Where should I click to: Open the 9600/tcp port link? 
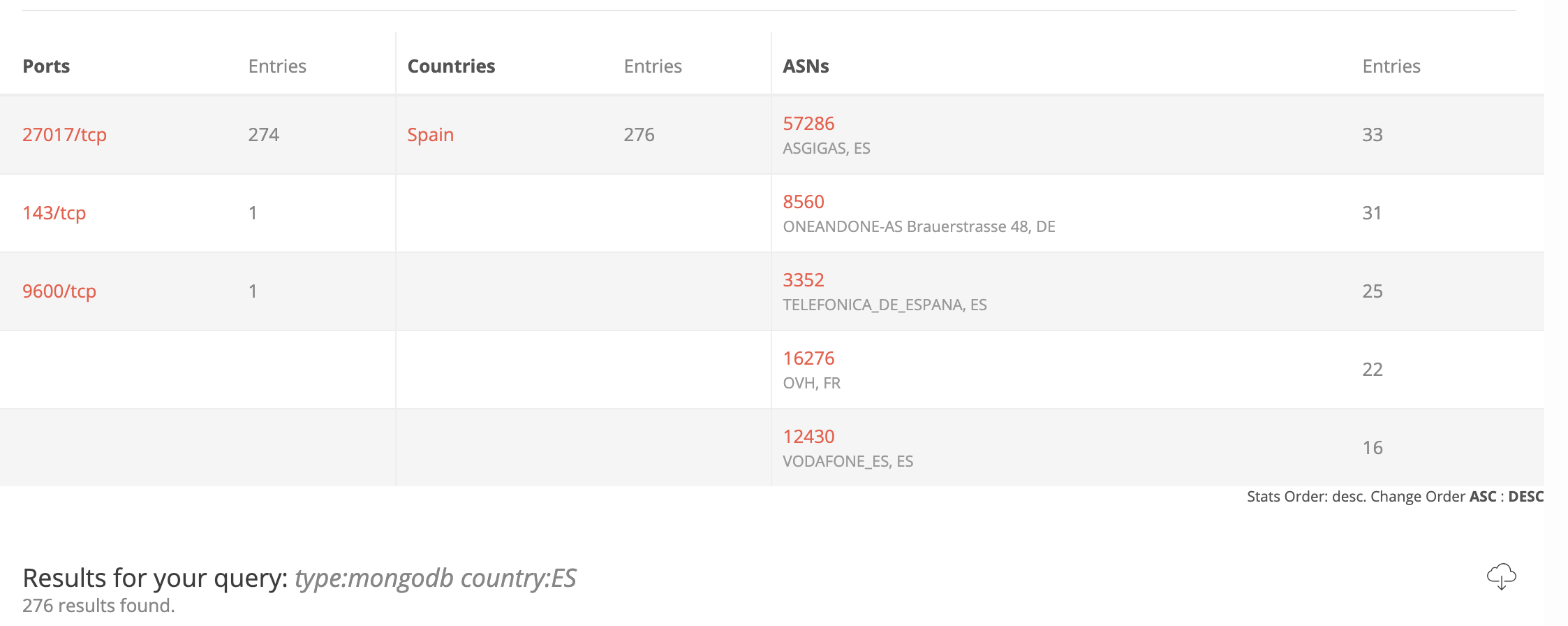(x=59, y=291)
